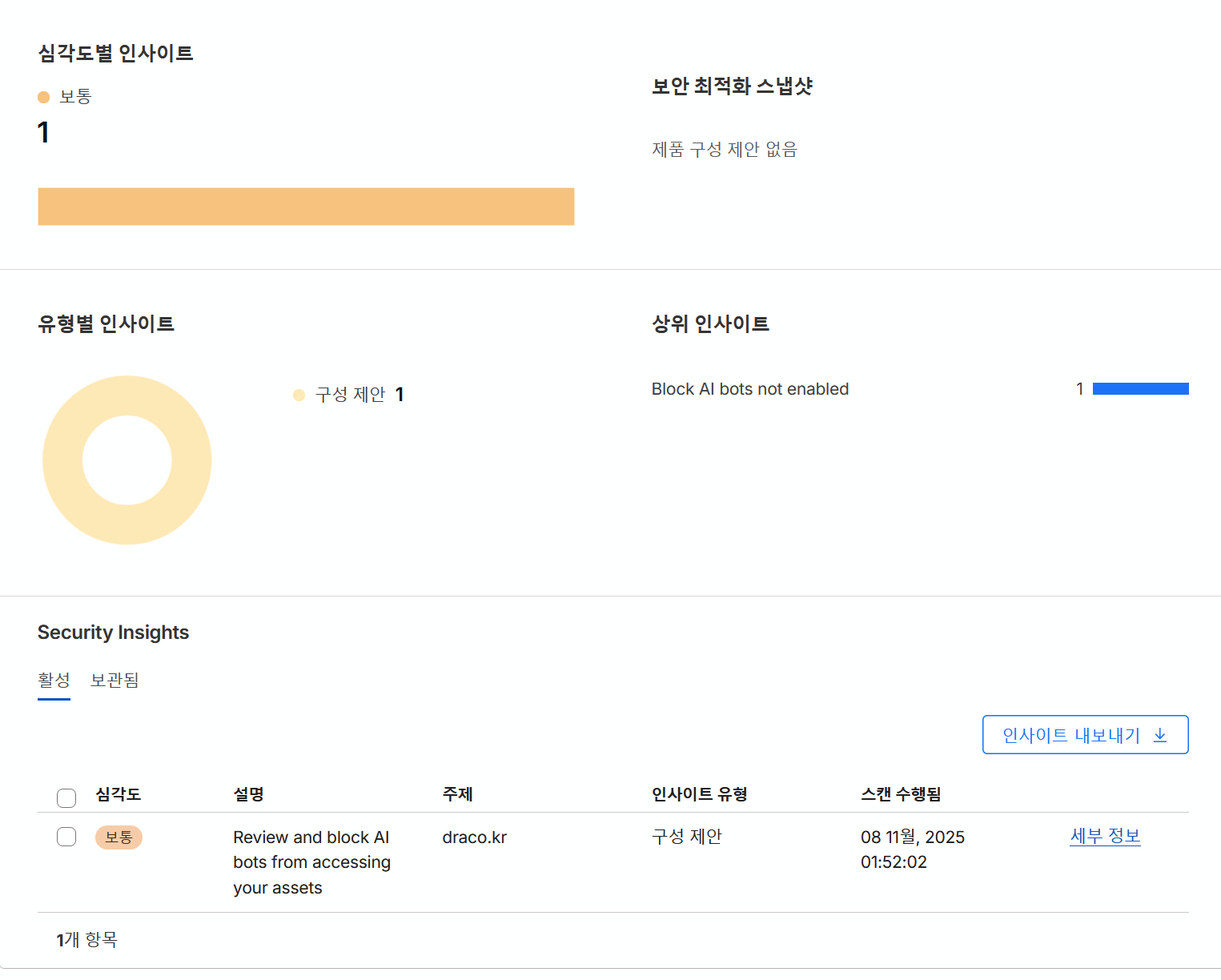The height and width of the screenshot is (980, 1221).
Task: Click the 인사이트 내보내기 button
Action: click(x=1084, y=735)
